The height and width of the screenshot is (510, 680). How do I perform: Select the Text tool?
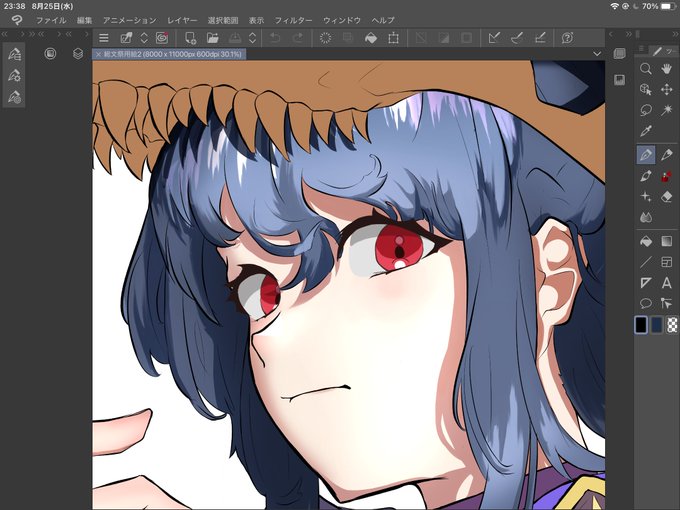[x=667, y=283]
